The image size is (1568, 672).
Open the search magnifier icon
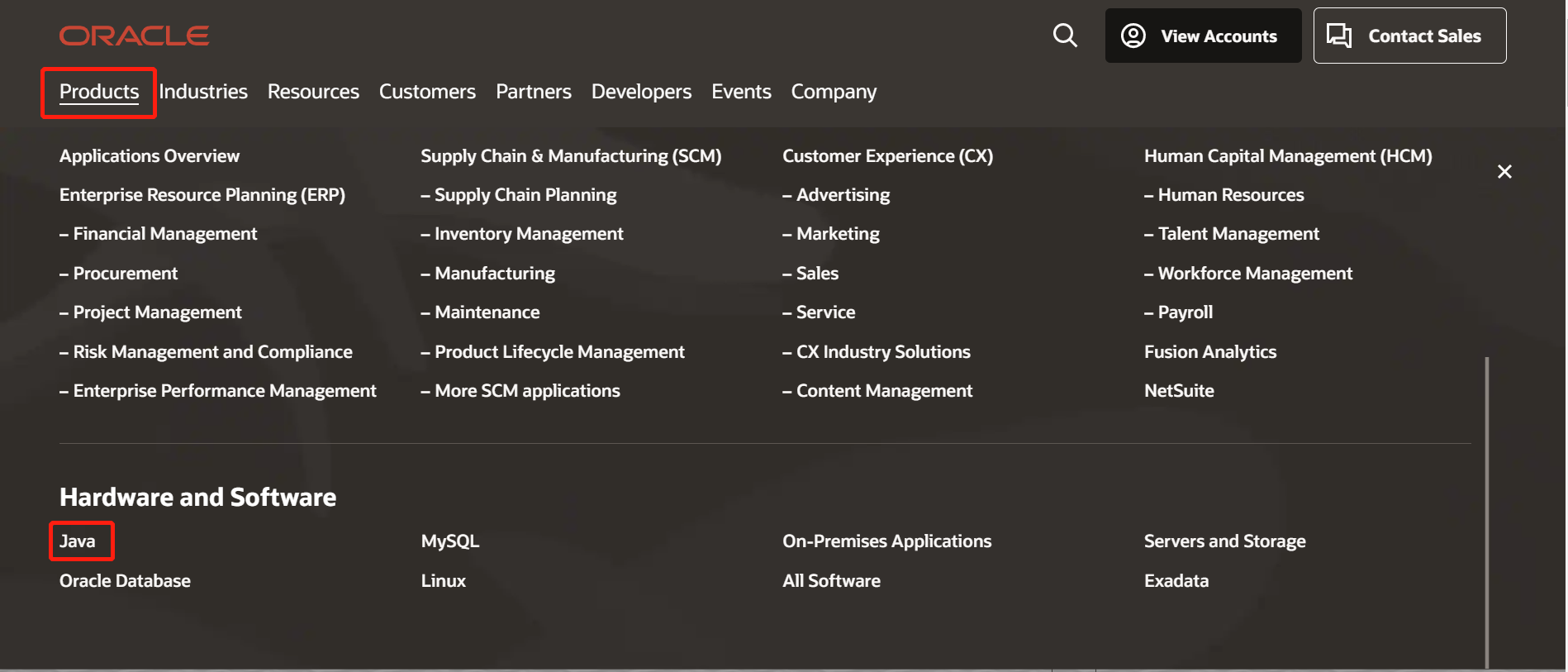pyautogui.click(x=1065, y=36)
